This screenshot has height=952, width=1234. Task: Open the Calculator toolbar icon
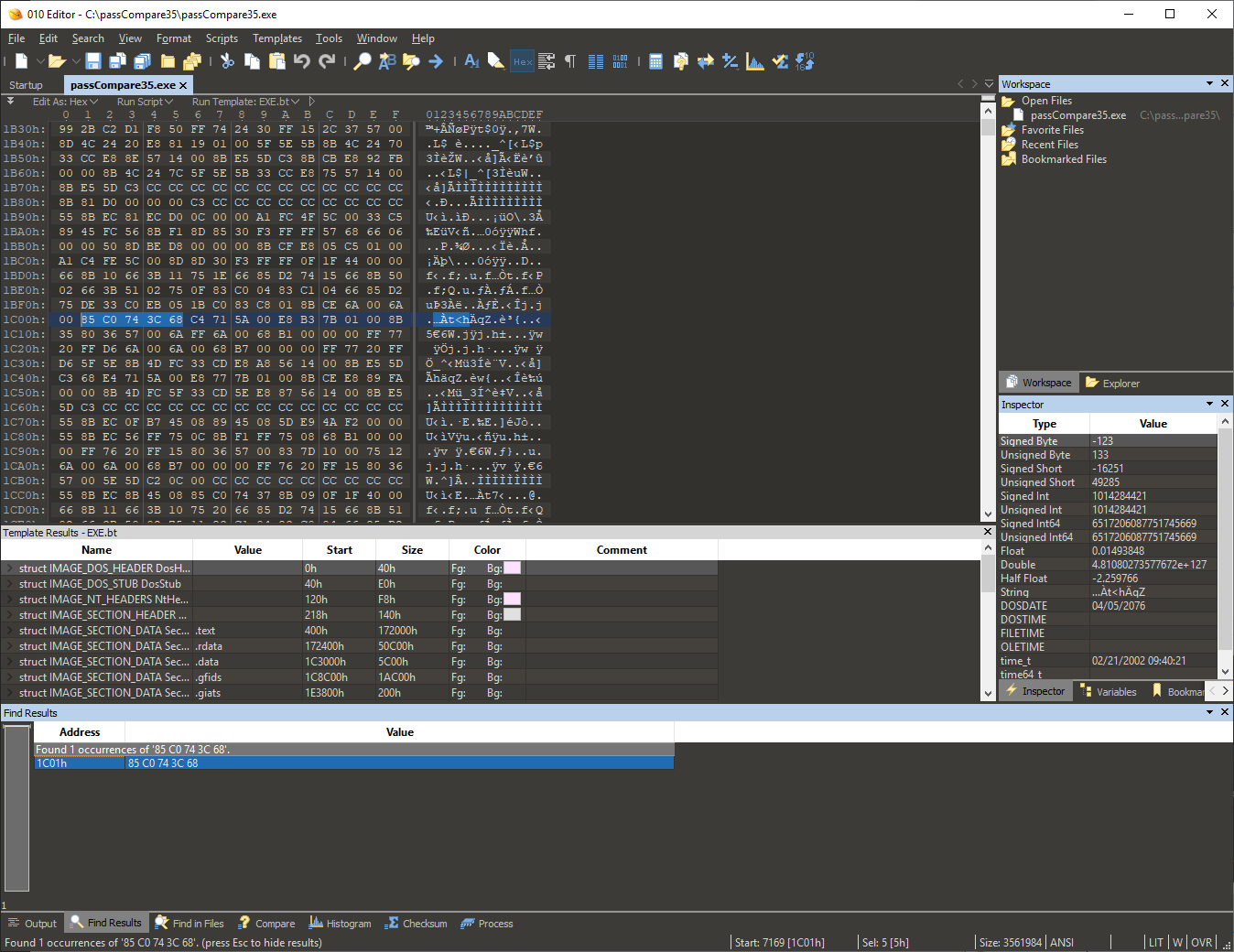coord(655,61)
